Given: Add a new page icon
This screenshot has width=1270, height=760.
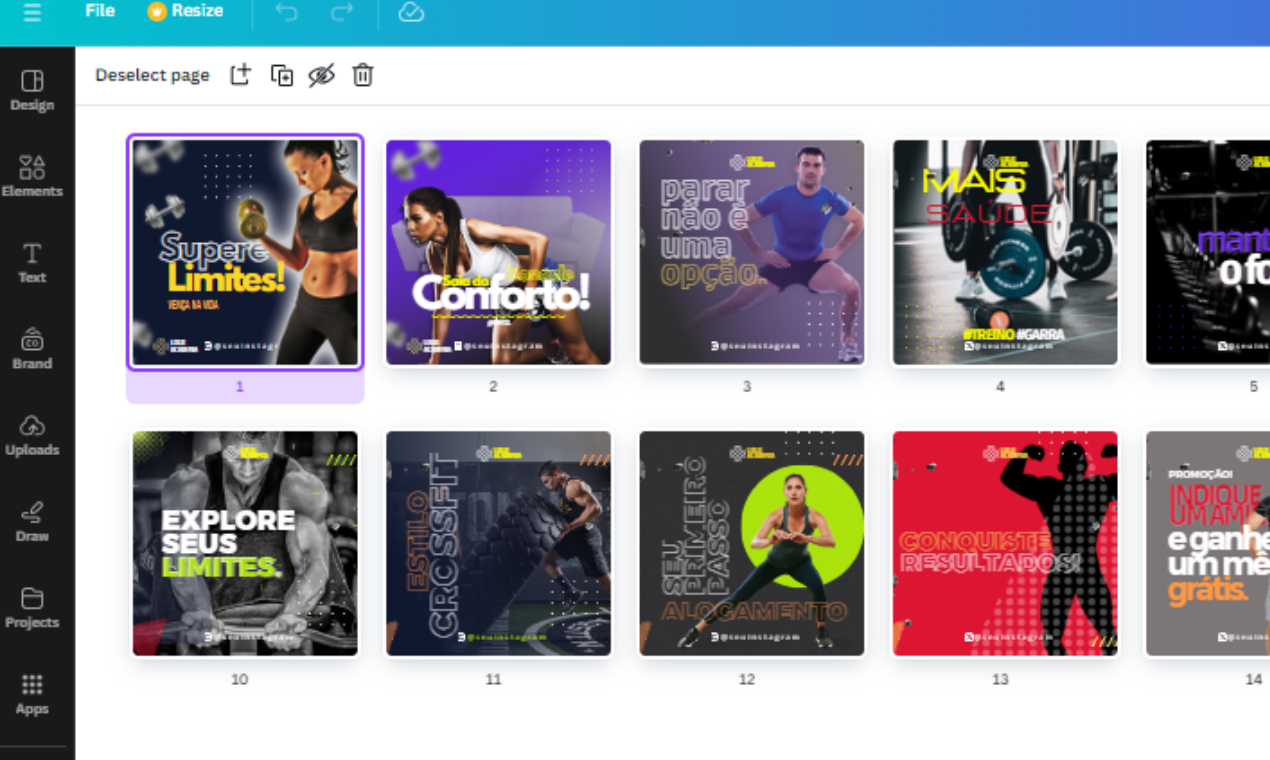Looking at the screenshot, I should pyautogui.click(x=240, y=75).
